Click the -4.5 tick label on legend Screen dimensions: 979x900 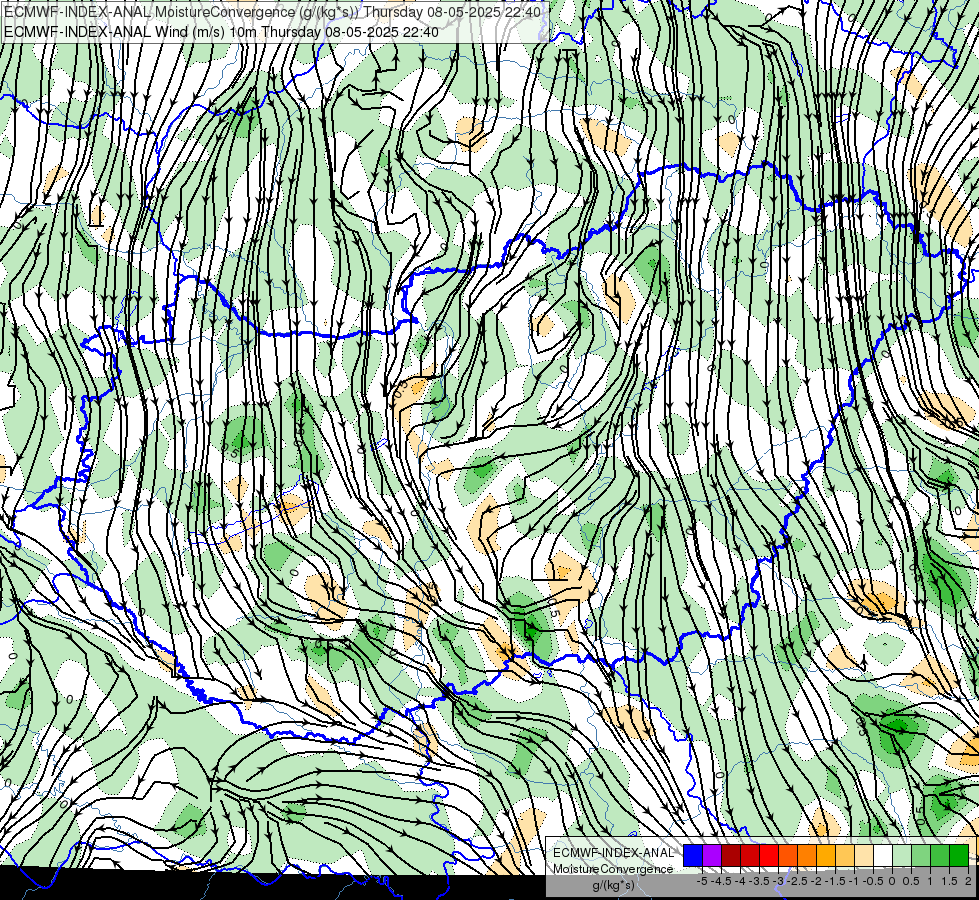(x=722, y=881)
